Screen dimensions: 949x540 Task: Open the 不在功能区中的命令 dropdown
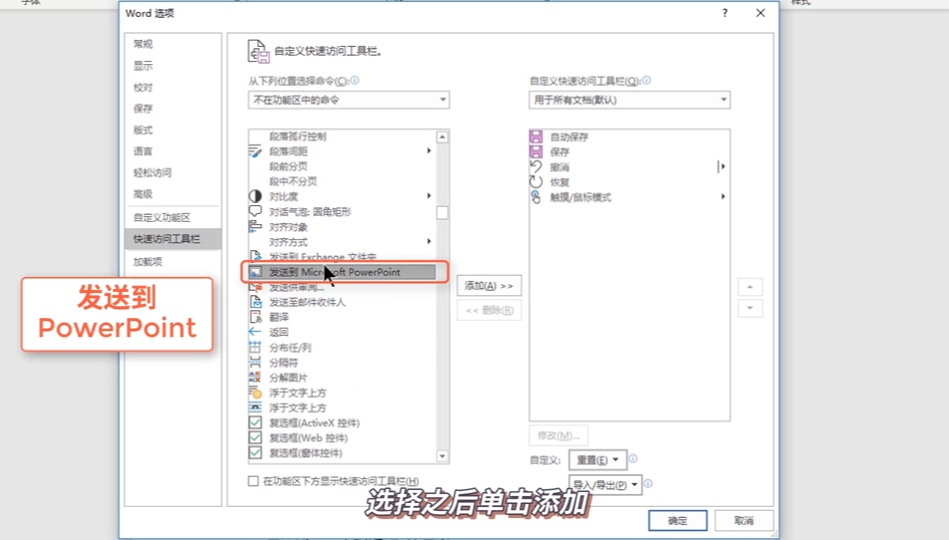(x=349, y=100)
